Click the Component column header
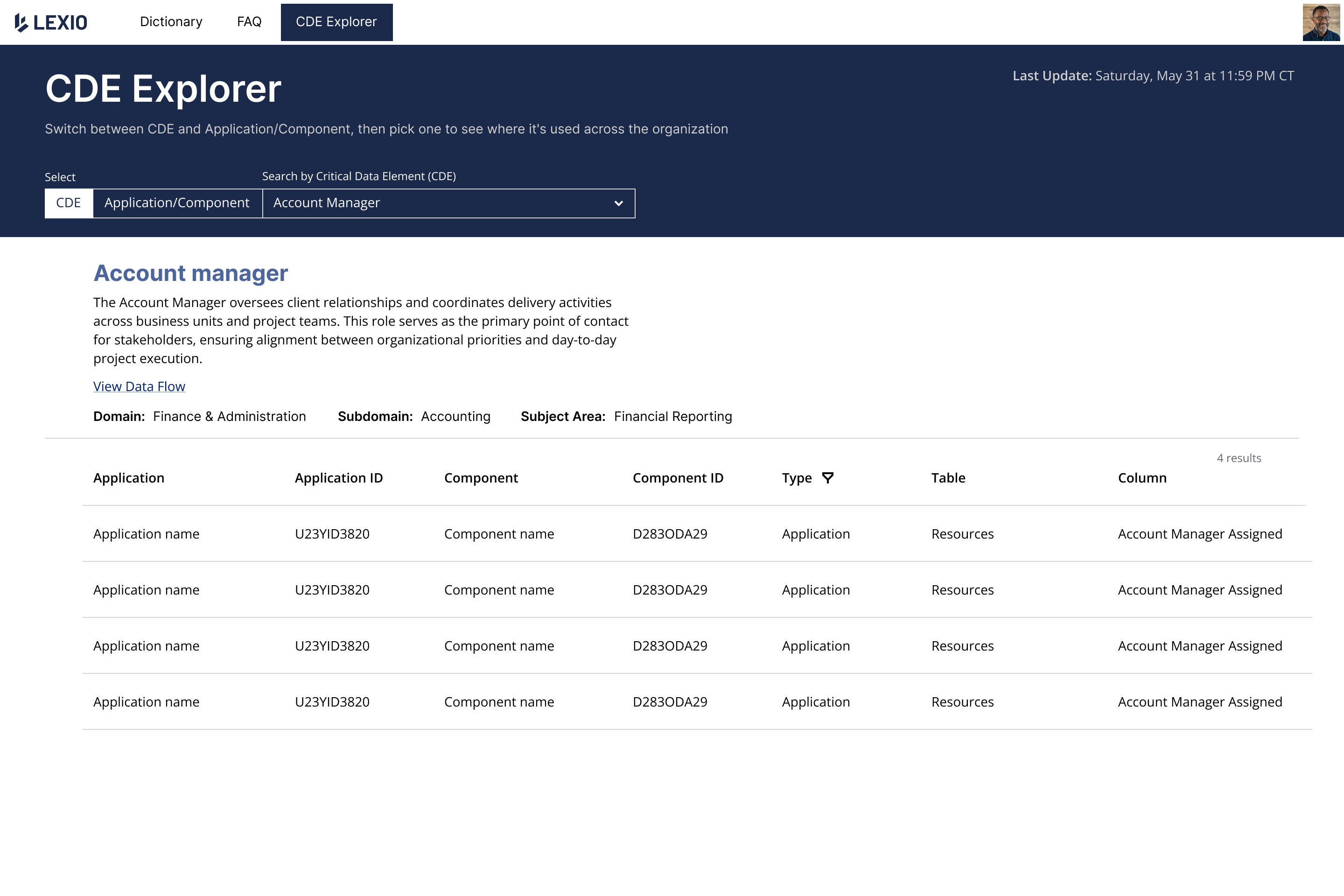Image resolution: width=1344 pixels, height=896 pixels. click(481, 478)
